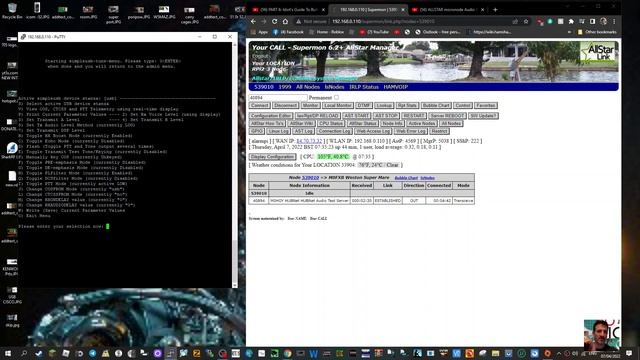
Task: Open the Facebook bookmark in bookmarks bar
Action: [289, 32]
